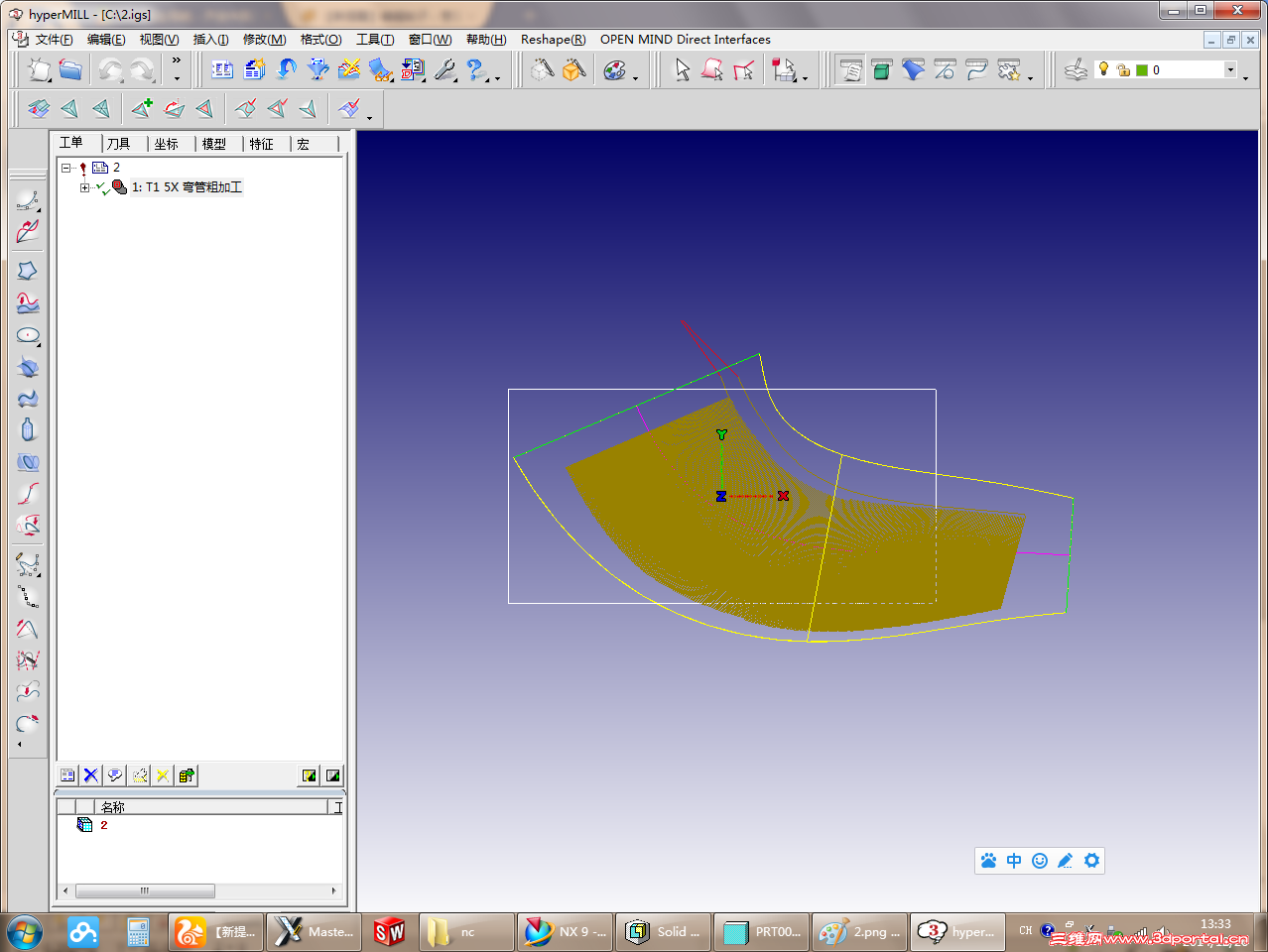Toggle green checkmark status of T1 job

click(102, 187)
